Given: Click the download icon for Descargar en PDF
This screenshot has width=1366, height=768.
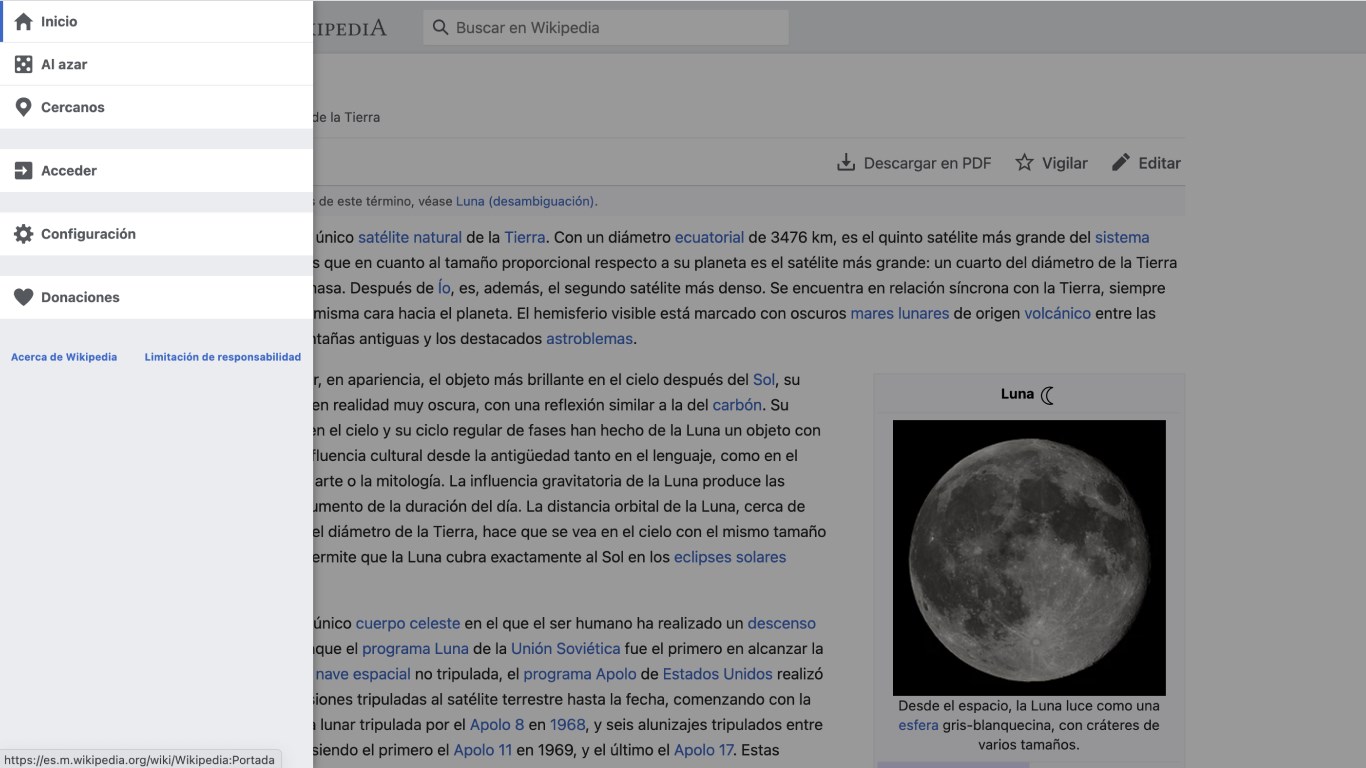Looking at the screenshot, I should pos(846,163).
